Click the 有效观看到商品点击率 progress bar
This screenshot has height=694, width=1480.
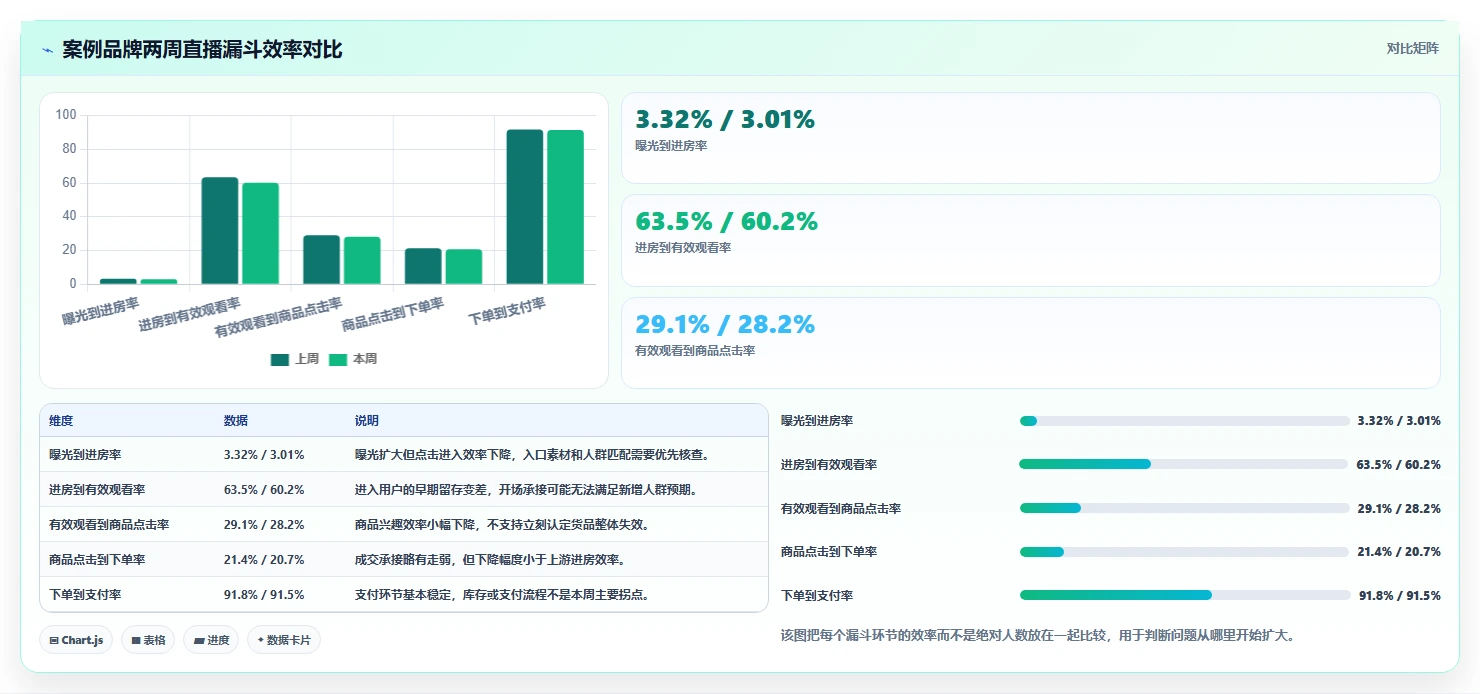coord(1184,508)
